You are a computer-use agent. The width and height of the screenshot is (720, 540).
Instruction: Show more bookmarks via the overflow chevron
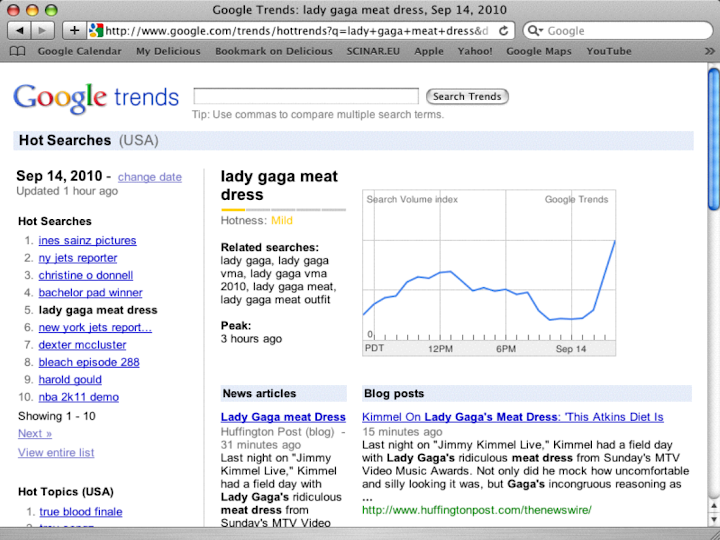tap(705, 51)
